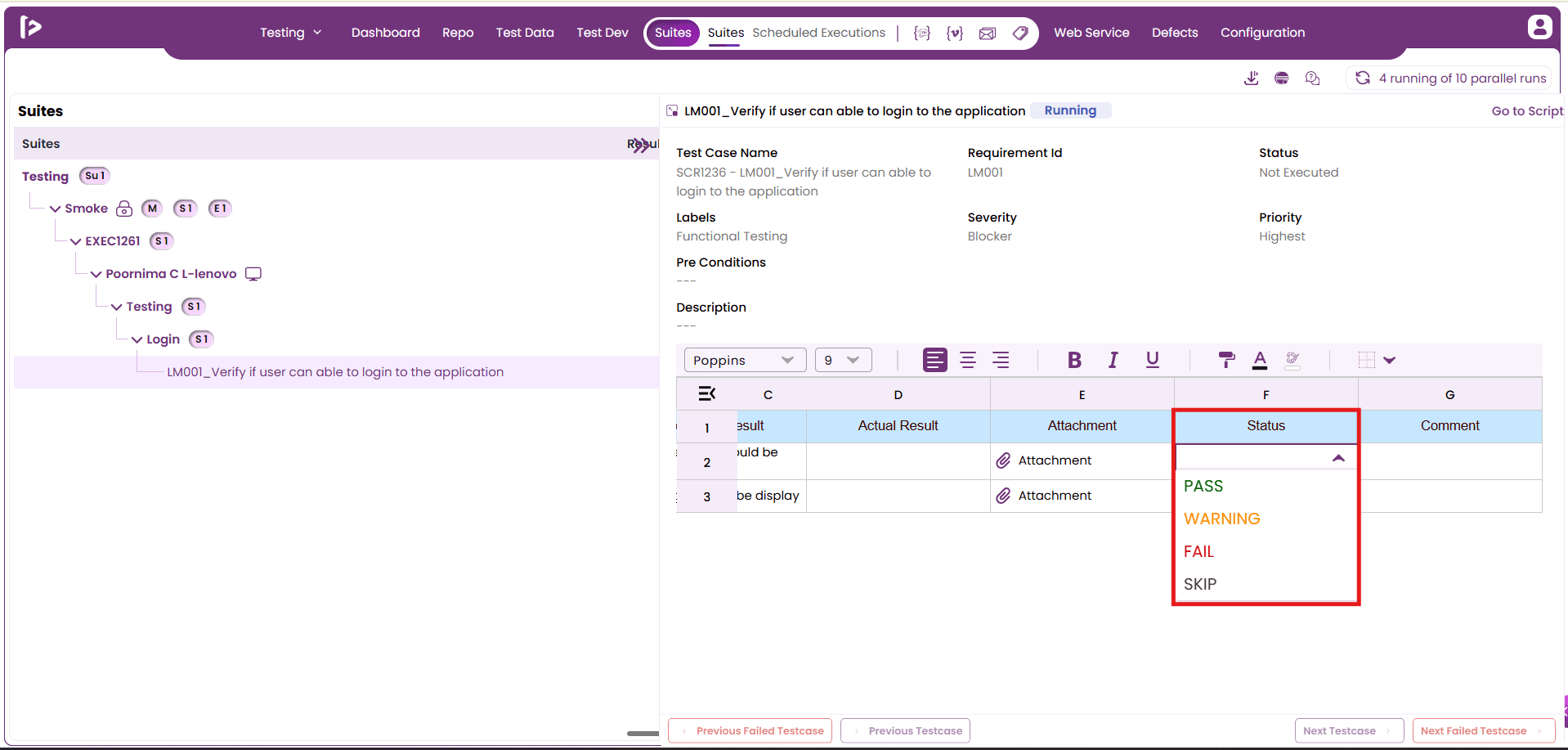The image size is (1568, 750).
Task: Collapse the Smoke suite node
Action: click(x=55, y=209)
